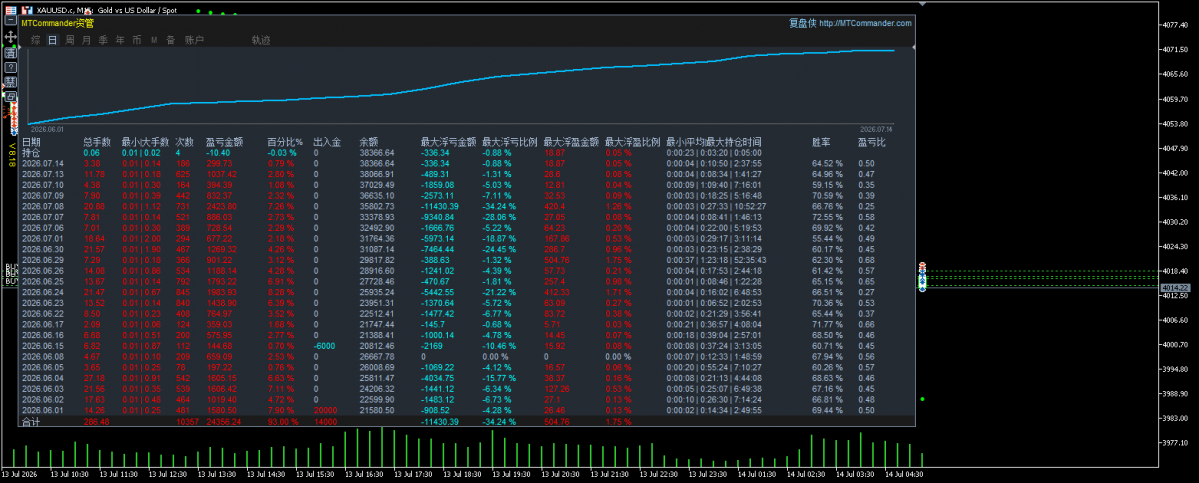Click the 最小|平均|最大持仓时间 header
The image size is (1199, 483).
pos(713,142)
